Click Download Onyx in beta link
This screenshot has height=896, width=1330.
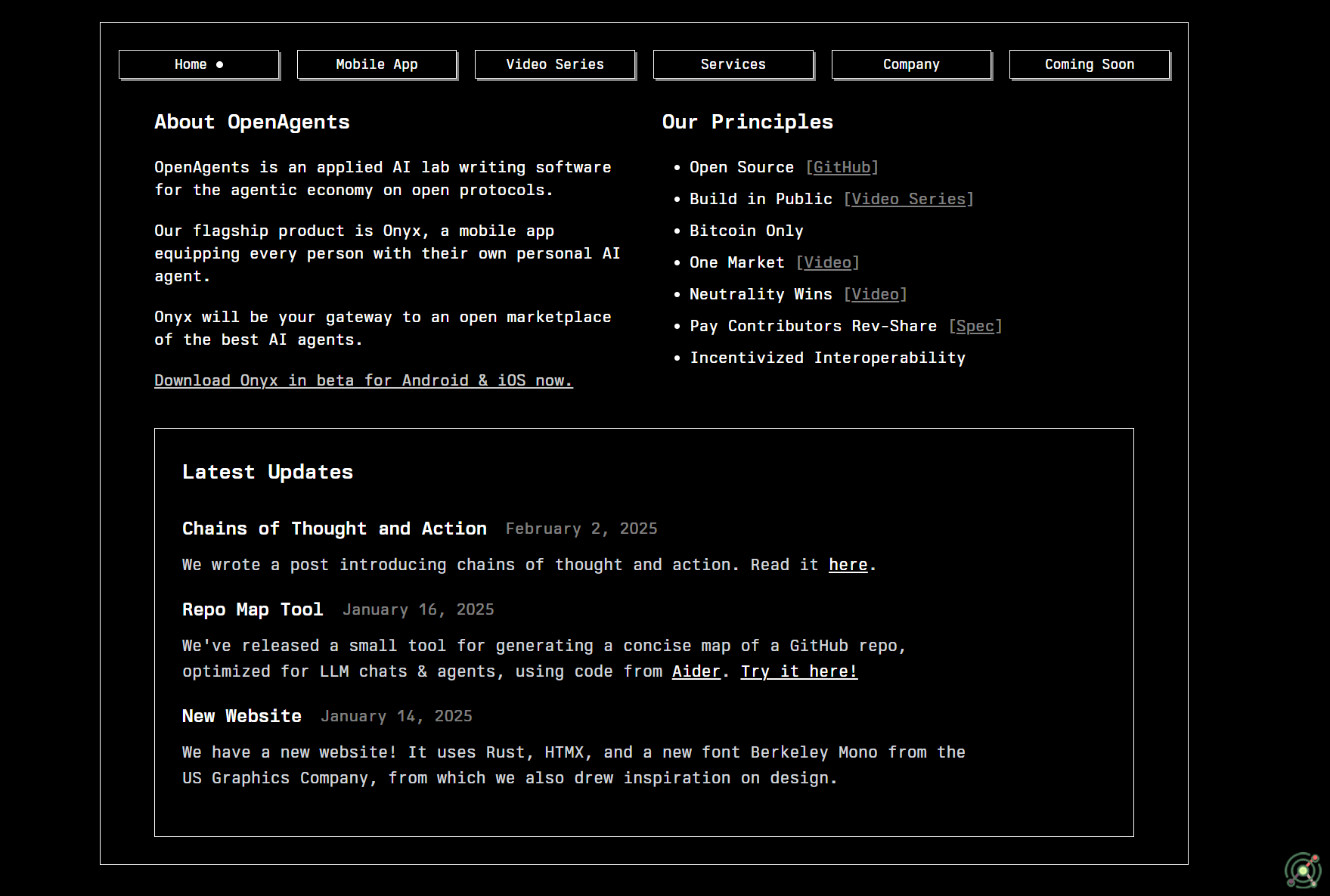364,380
